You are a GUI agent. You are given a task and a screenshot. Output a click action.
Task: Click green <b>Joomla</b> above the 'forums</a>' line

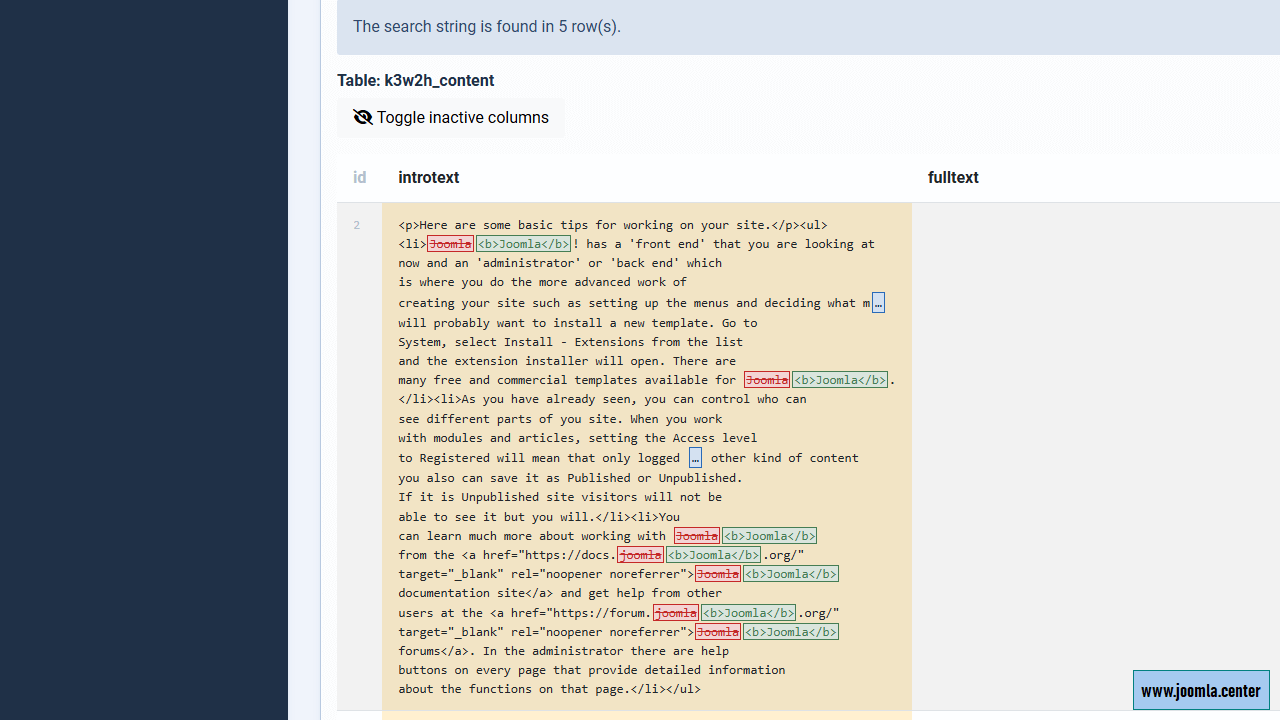[790, 632]
